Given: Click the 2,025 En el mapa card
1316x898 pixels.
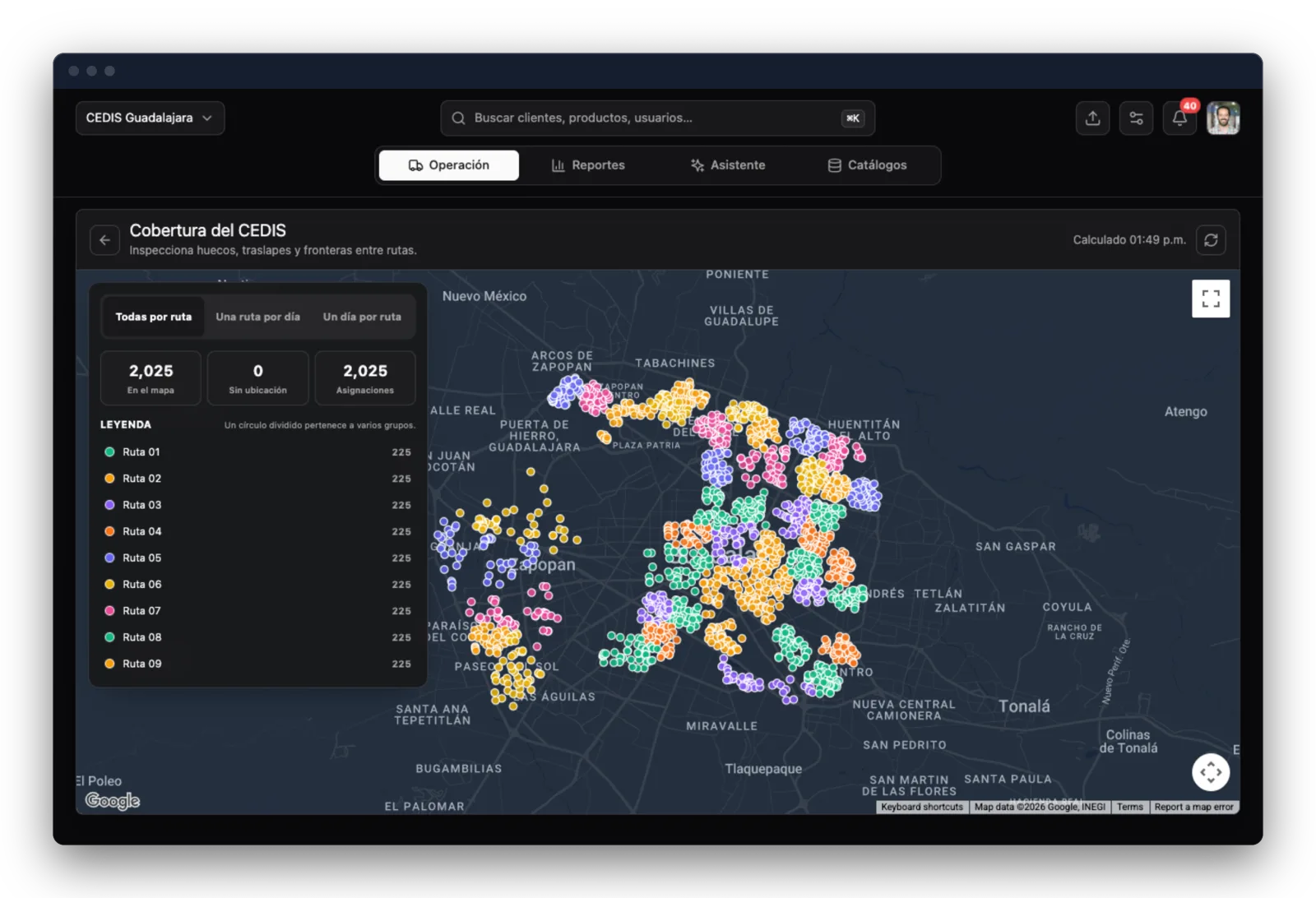Looking at the screenshot, I should click(151, 378).
